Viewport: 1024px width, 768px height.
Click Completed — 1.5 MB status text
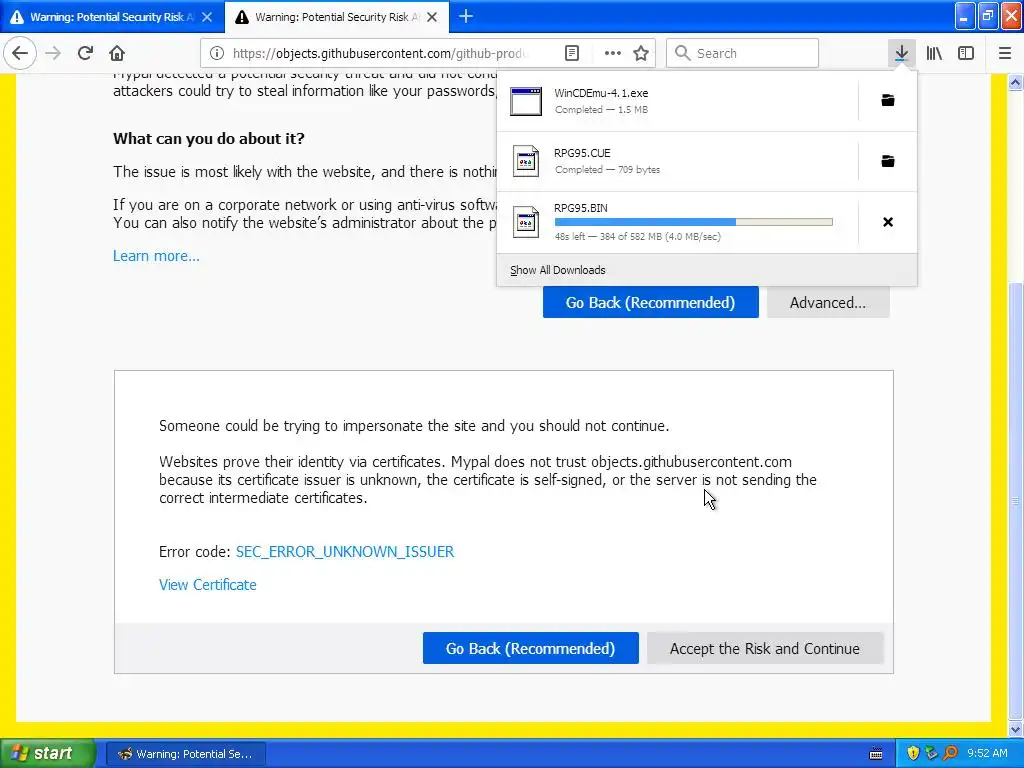(x=601, y=110)
